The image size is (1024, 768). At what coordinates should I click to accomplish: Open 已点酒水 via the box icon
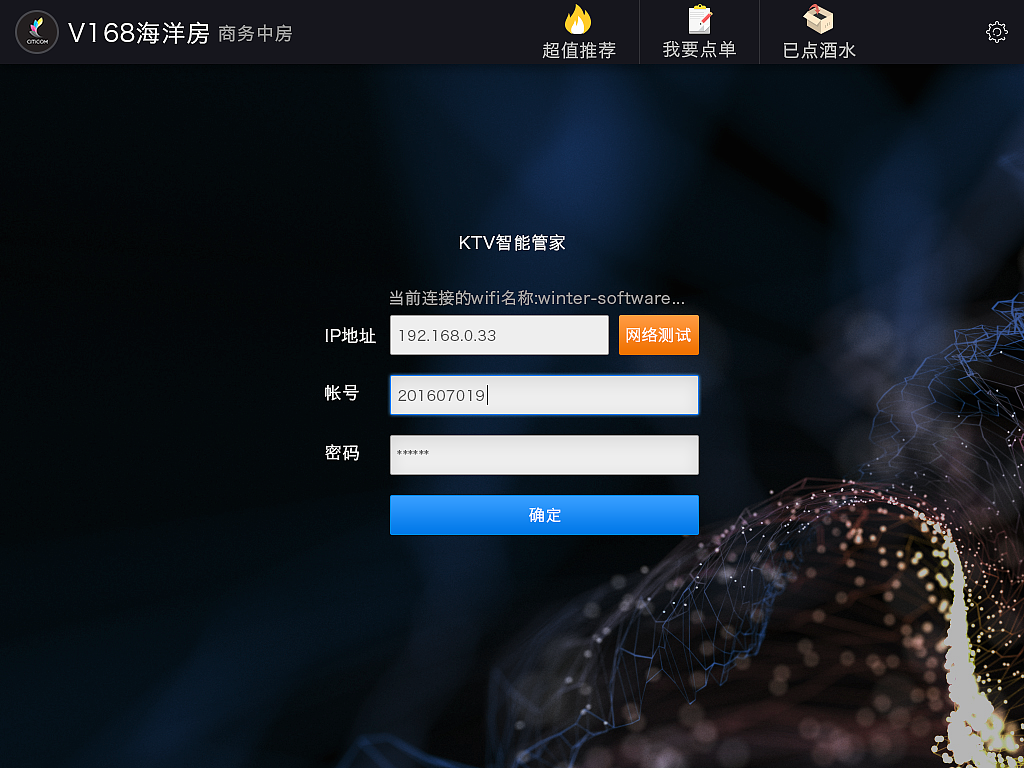tap(818, 19)
